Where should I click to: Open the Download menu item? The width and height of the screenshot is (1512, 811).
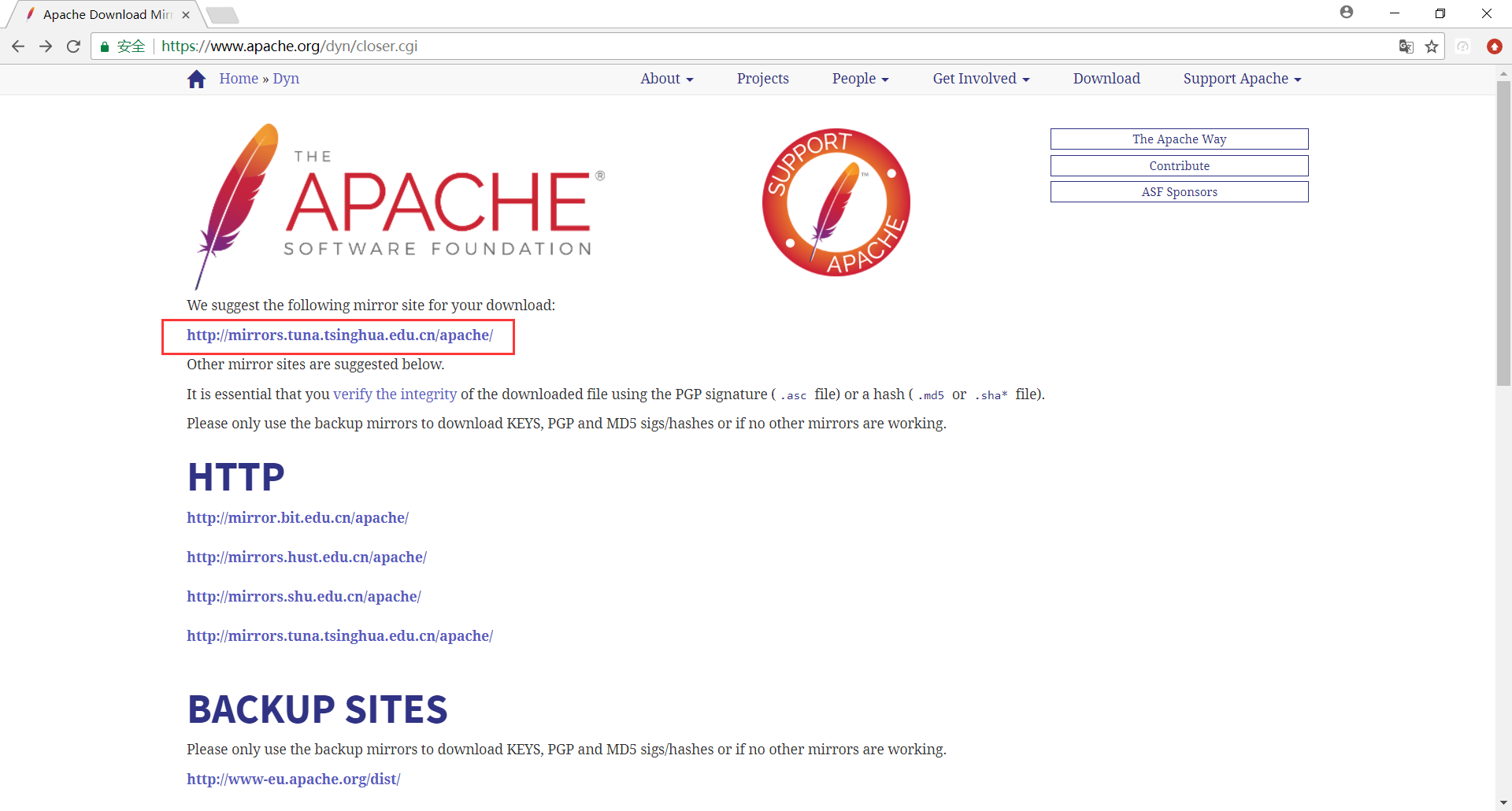[x=1106, y=79]
